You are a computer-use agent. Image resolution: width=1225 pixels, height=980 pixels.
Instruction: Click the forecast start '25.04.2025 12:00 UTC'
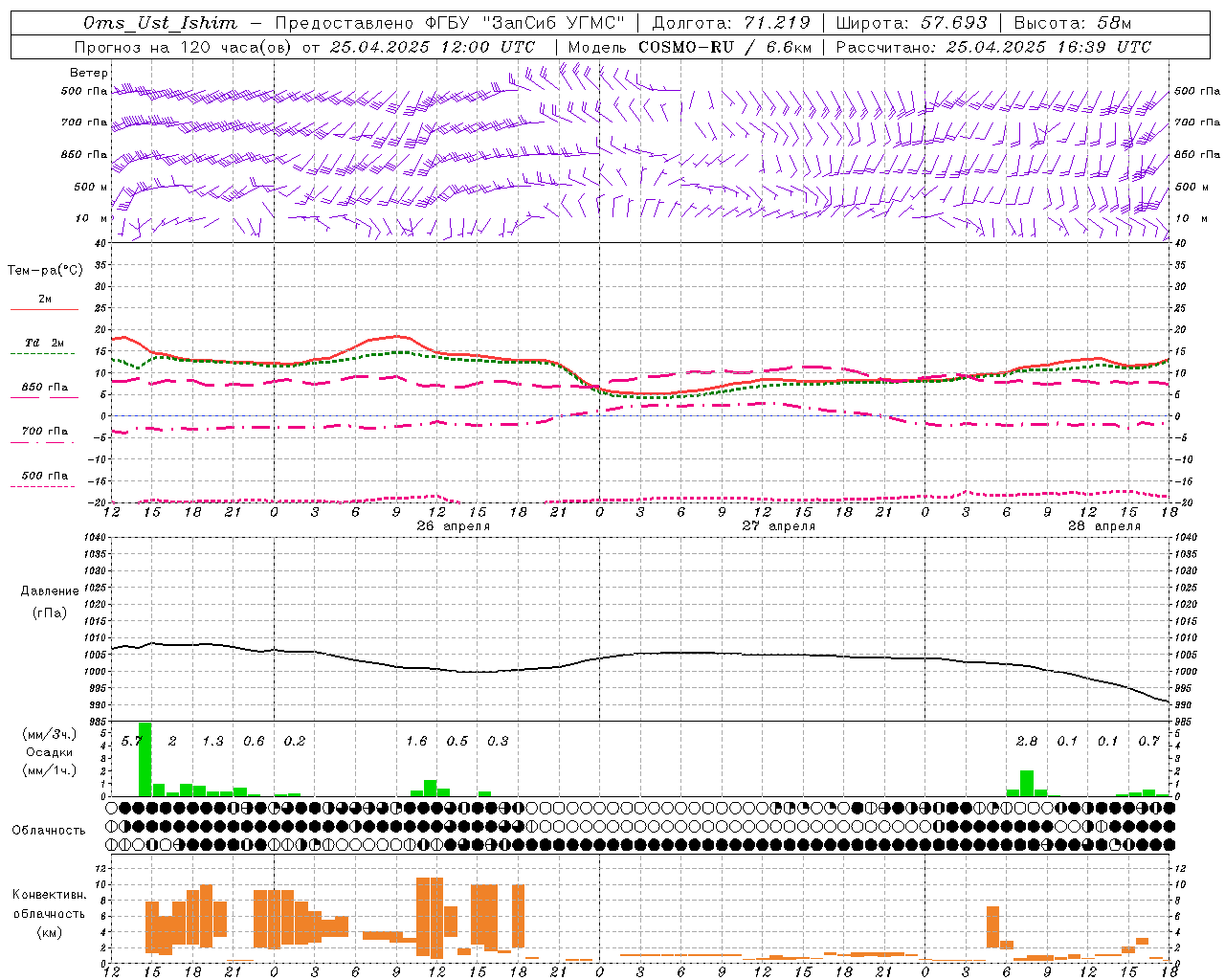(x=433, y=47)
